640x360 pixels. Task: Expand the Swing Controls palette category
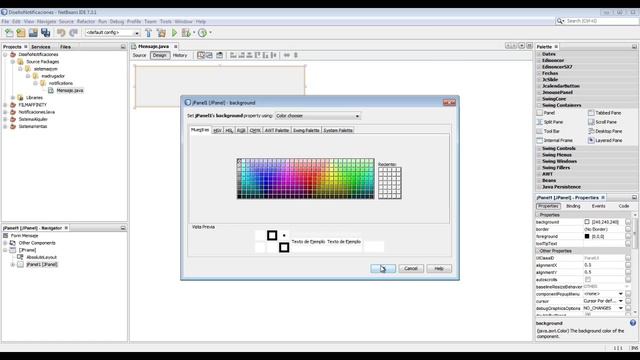539,149
